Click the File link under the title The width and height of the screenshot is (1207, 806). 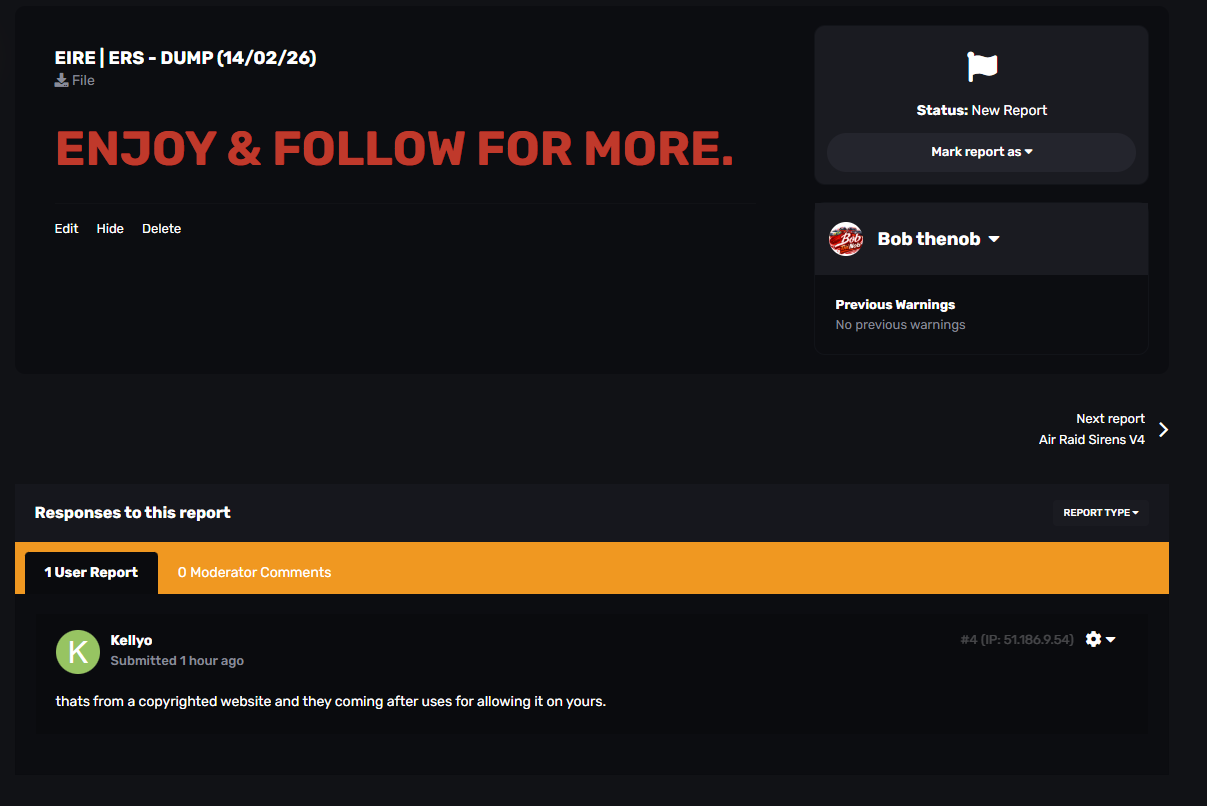click(83, 80)
